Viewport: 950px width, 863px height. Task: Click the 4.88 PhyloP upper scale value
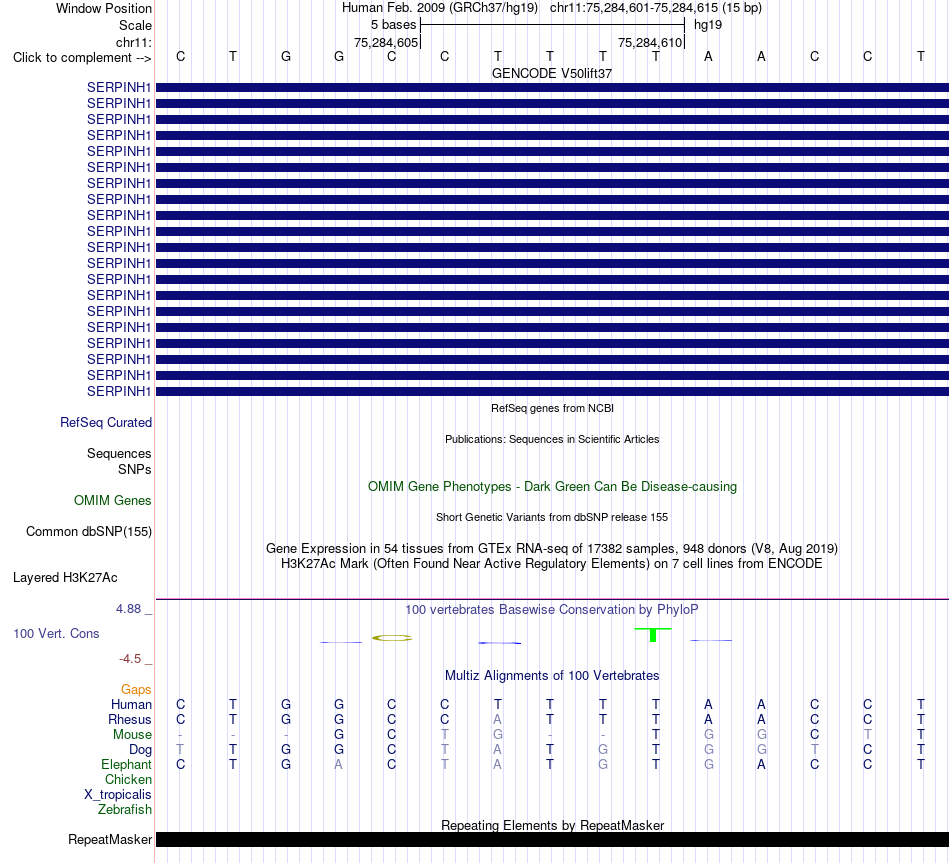(128, 608)
